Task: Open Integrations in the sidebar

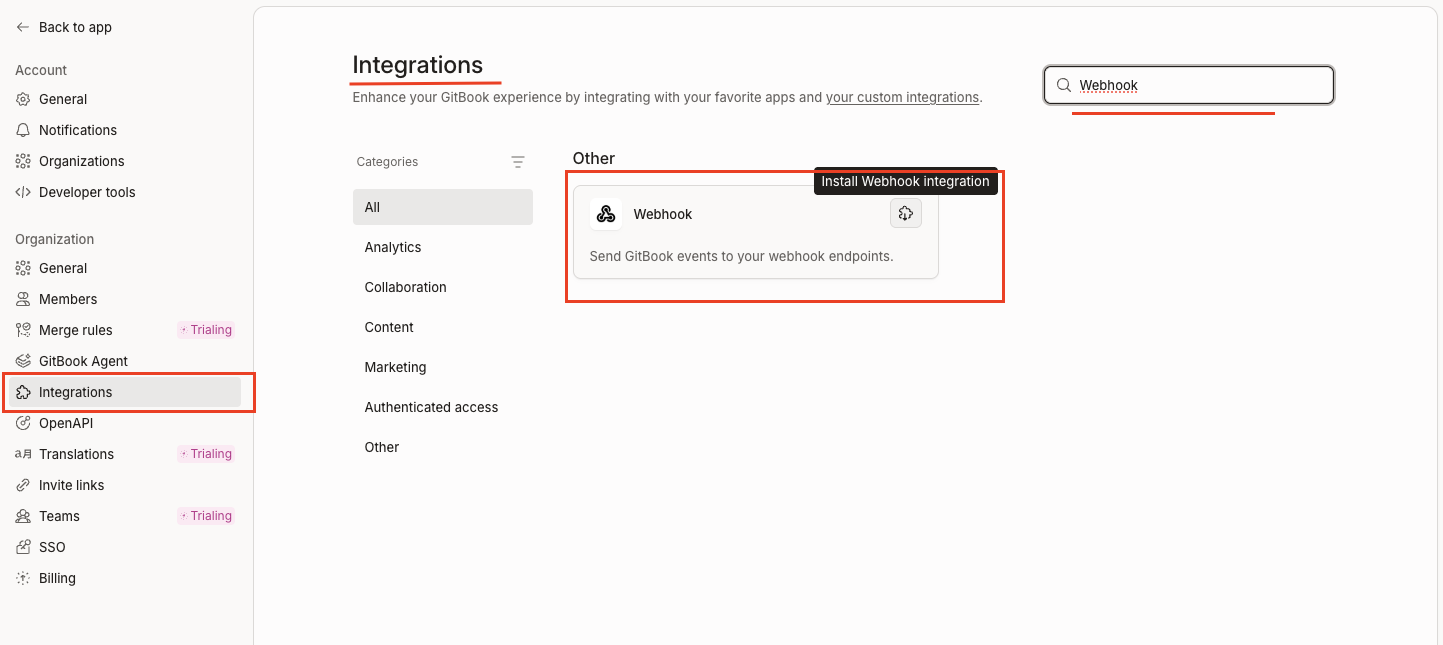Action: point(125,392)
